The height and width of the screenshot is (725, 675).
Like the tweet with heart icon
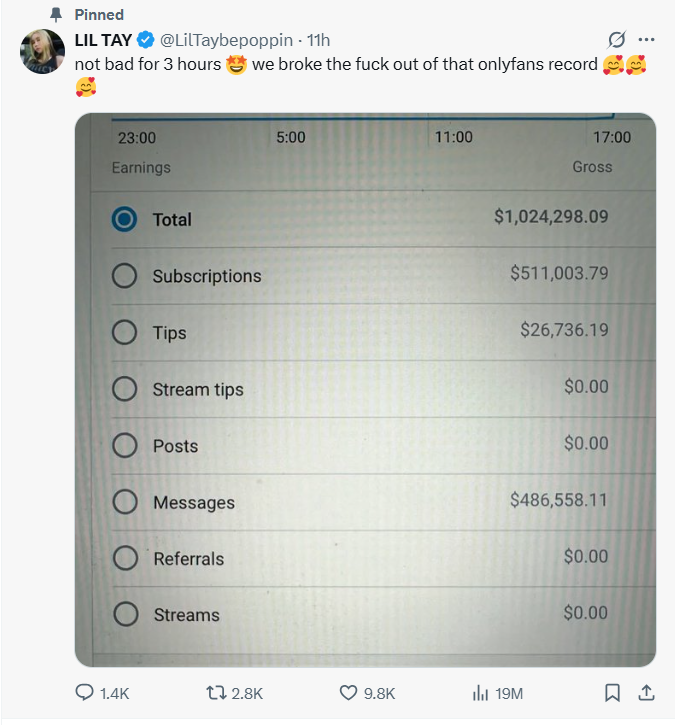pos(349,692)
